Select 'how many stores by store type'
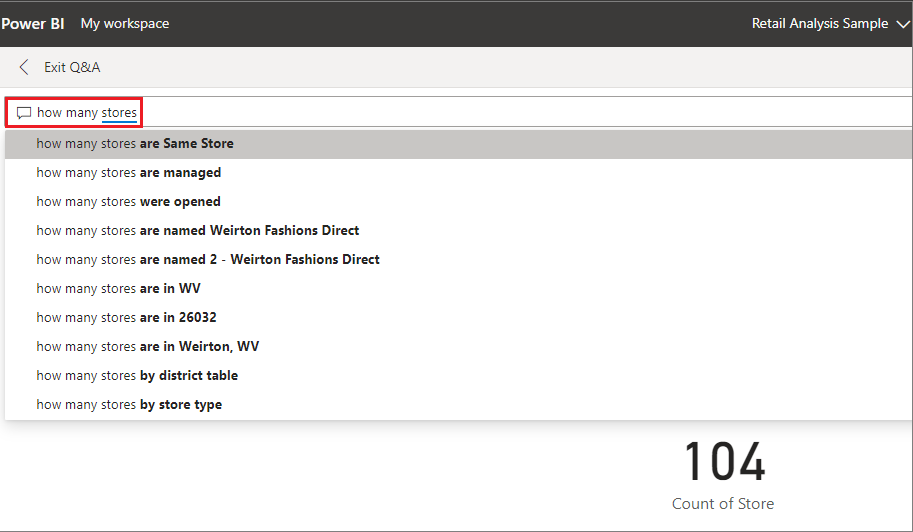Image resolution: width=913 pixels, height=532 pixels. (x=458, y=405)
